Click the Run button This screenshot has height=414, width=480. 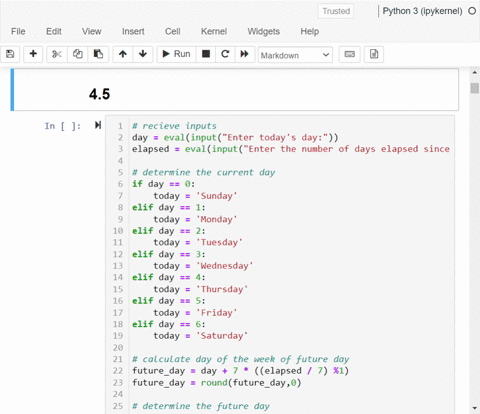click(x=176, y=54)
